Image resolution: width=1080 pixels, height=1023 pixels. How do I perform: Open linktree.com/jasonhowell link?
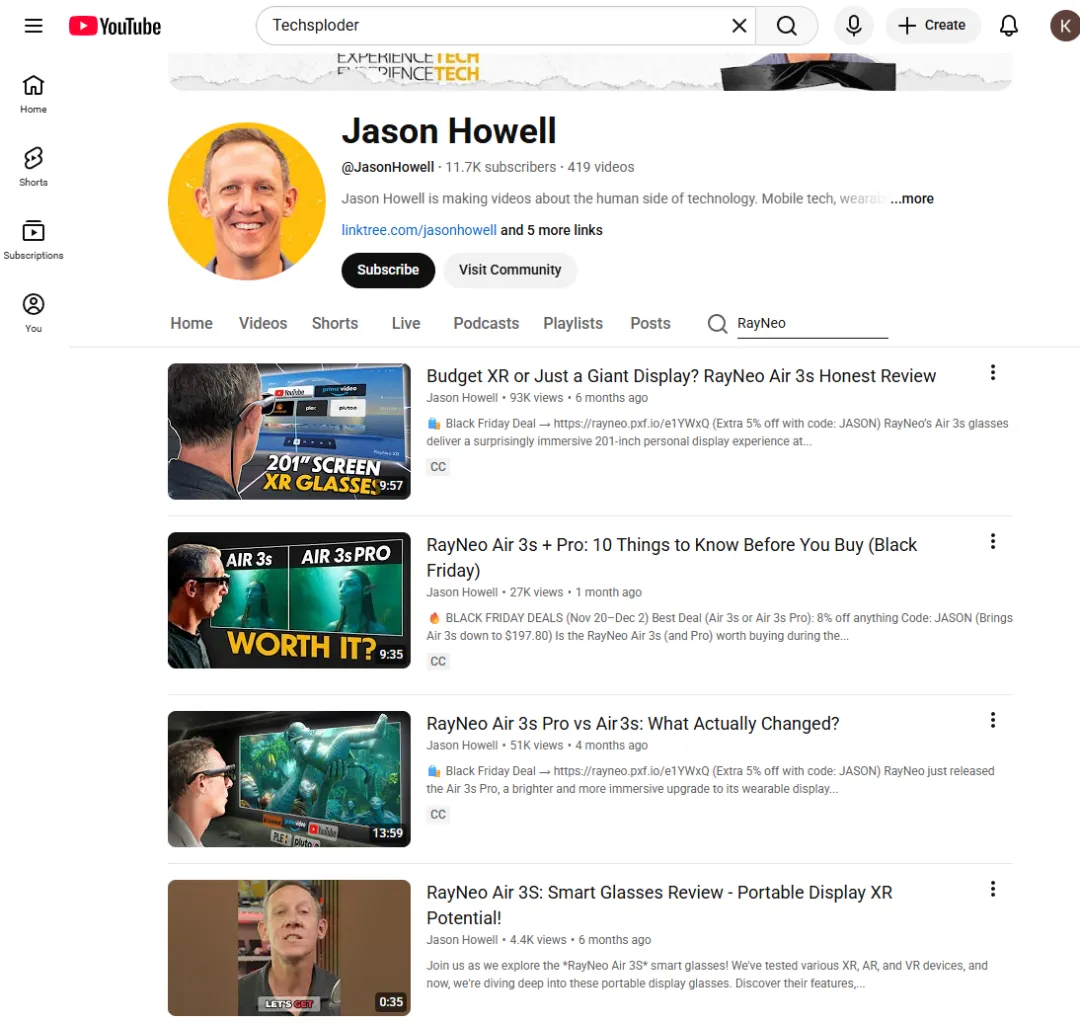pos(419,230)
